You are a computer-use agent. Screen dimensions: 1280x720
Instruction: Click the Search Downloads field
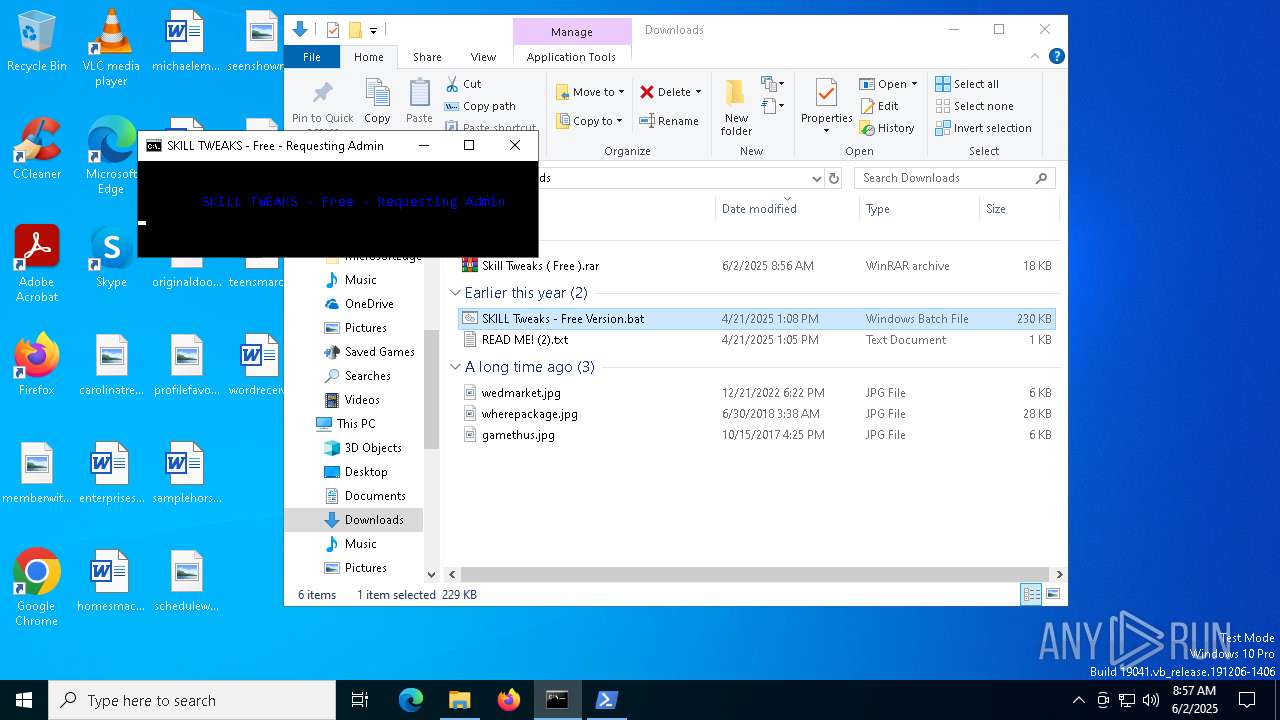955,178
